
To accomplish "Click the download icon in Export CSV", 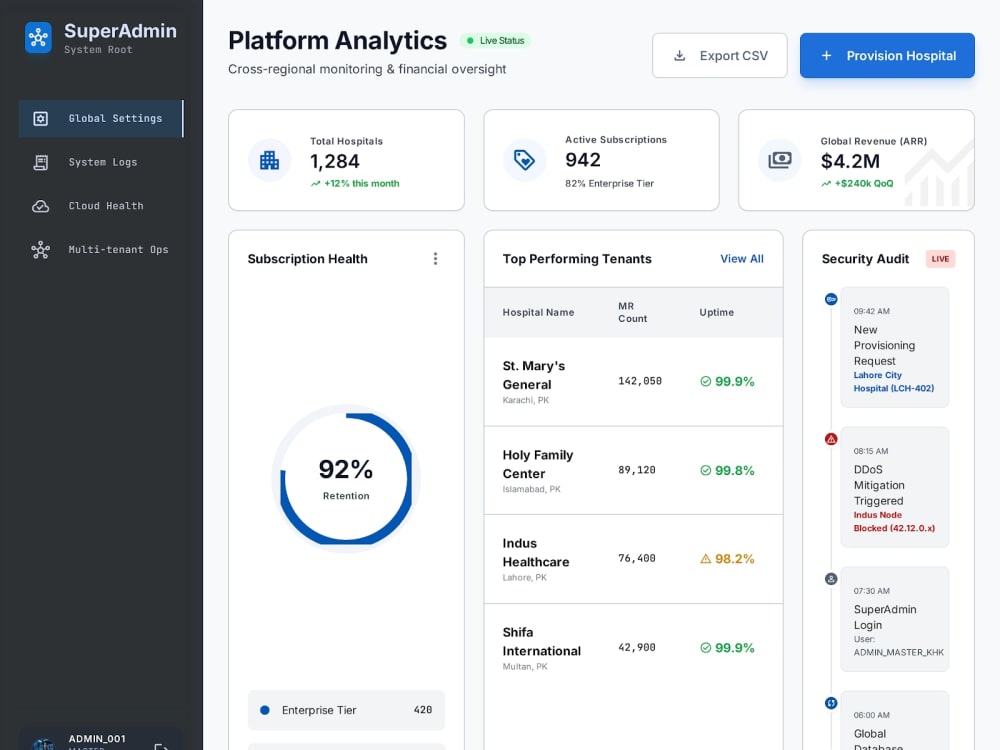I will click(x=680, y=55).
